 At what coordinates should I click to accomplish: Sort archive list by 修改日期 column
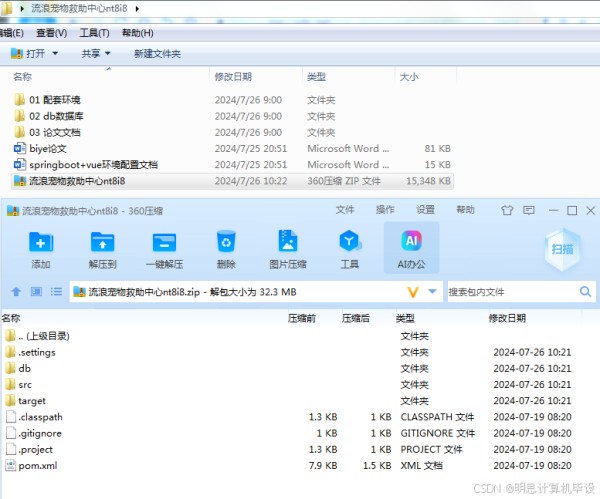(x=507, y=318)
